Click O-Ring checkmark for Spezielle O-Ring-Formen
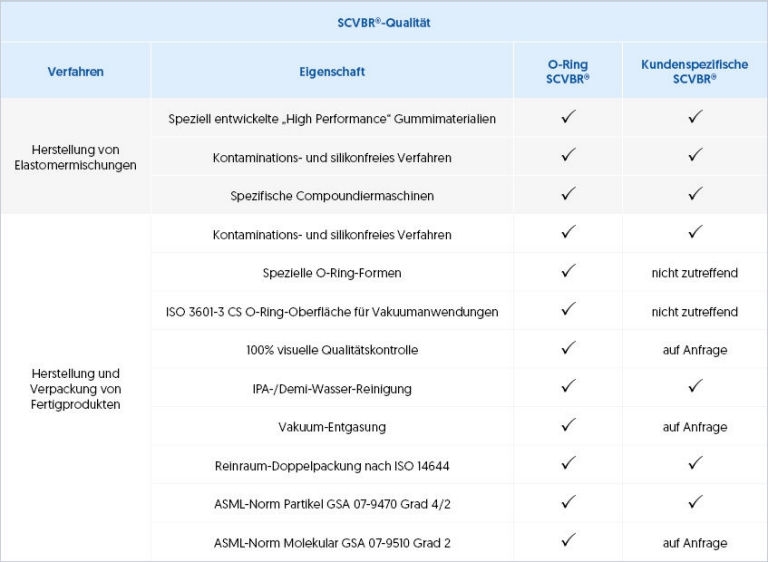This screenshot has width=768, height=562. point(568,271)
